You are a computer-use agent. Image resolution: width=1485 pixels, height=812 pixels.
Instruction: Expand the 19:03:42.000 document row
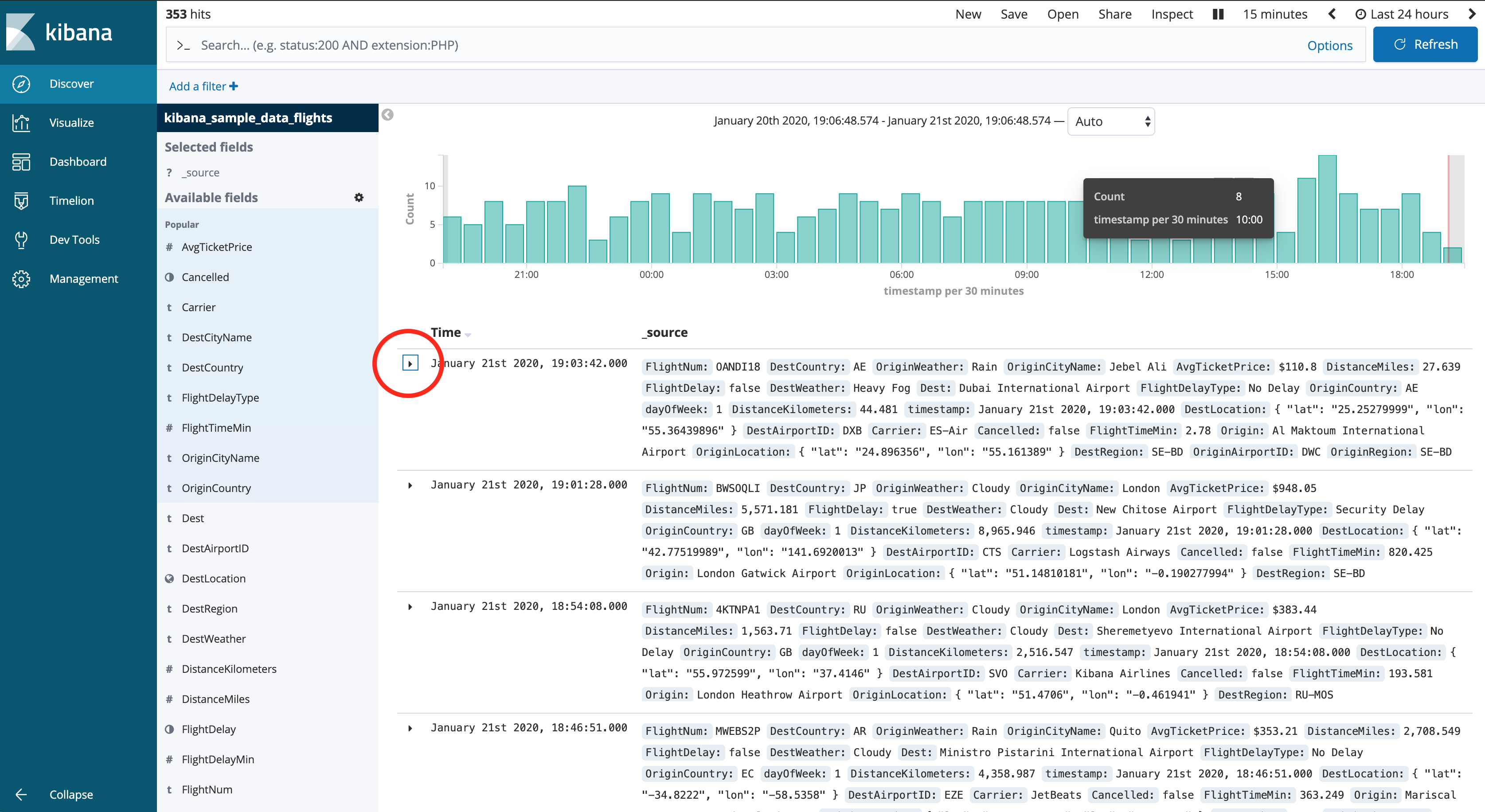point(410,363)
